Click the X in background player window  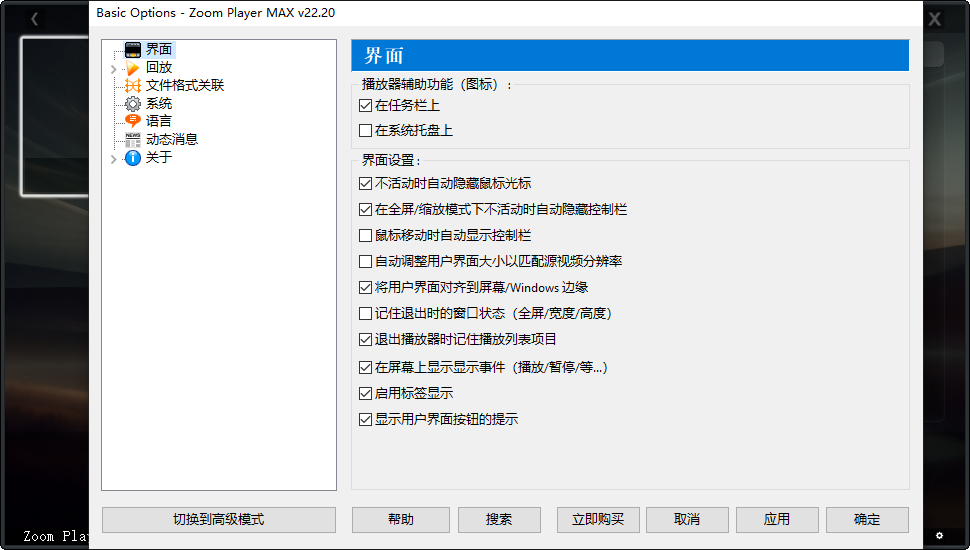click(935, 19)
